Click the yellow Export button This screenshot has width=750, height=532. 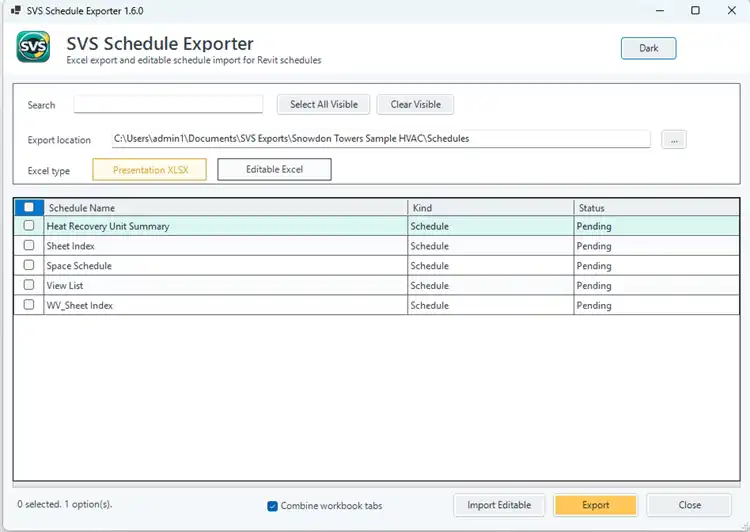[596, 505]
